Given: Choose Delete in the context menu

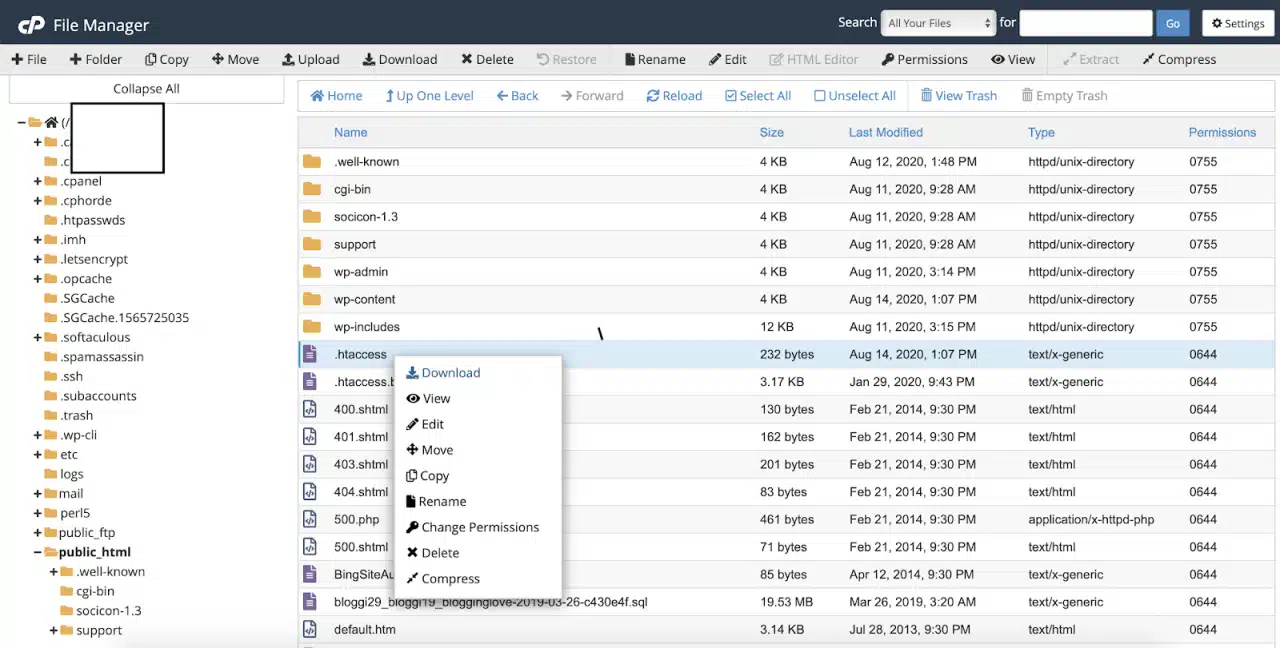Looking at the screenshot, I should coord(433,553).
